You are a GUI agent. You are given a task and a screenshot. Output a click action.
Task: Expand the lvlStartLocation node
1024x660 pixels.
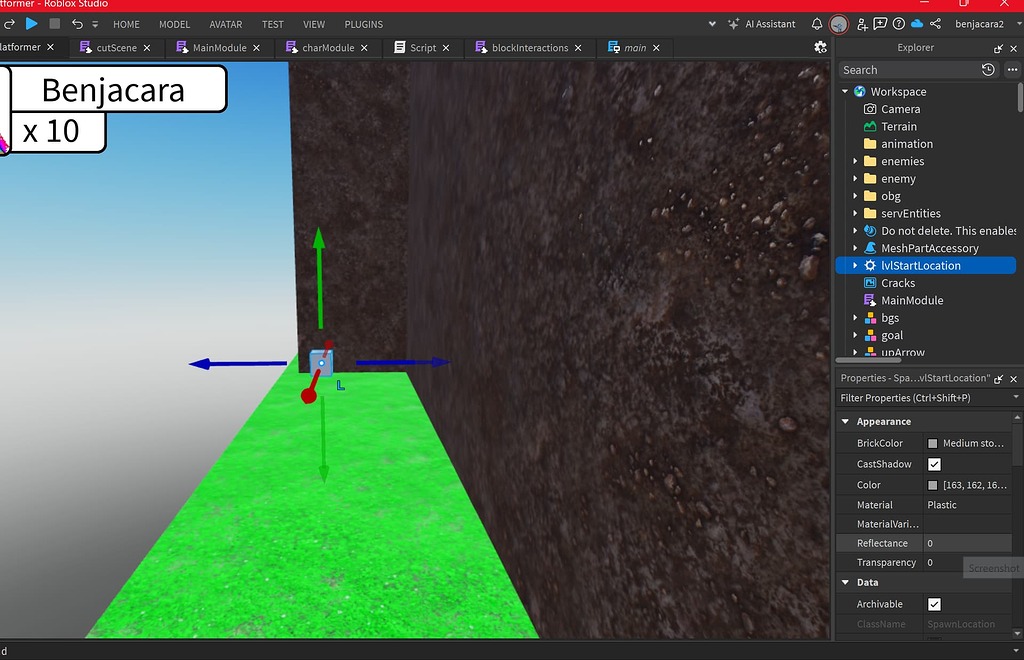pos(855,265)
